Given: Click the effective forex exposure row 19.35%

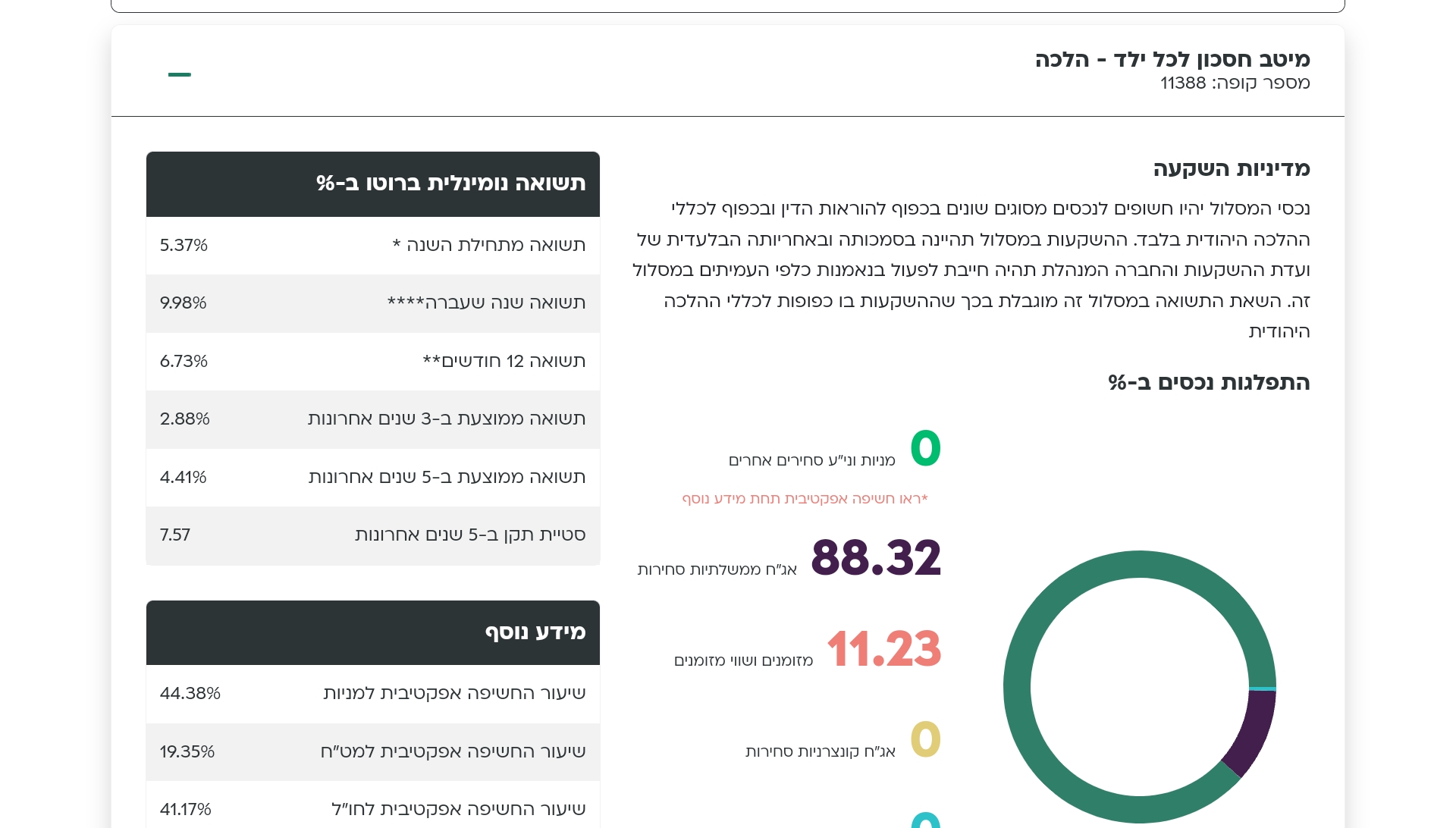Looking at the screenshot, I should point(373,752).
